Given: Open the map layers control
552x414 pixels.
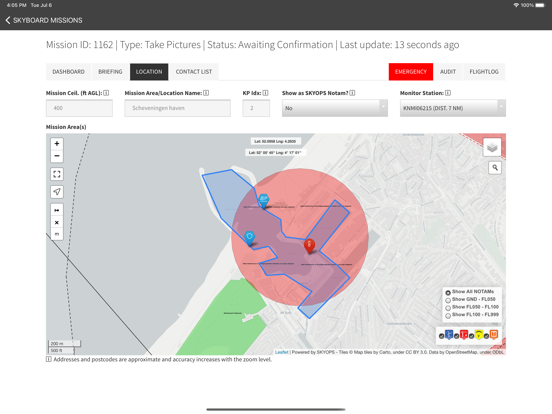Looking at the screenshot, I should click(492, 147).
